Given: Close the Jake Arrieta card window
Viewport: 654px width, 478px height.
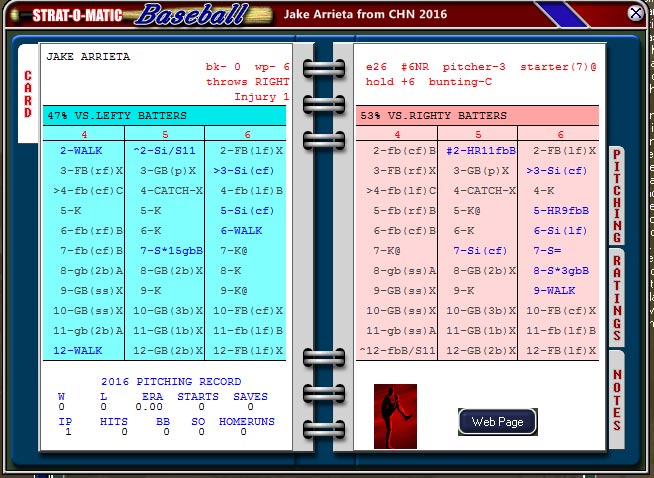Looking at the screenshot, I should click(x=635, y=13).
